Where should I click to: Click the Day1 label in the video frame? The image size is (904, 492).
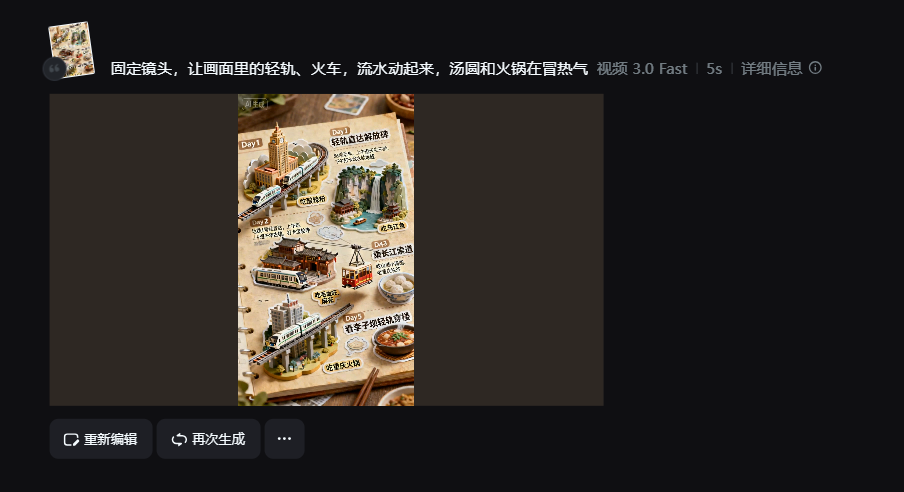click(251, 144)
